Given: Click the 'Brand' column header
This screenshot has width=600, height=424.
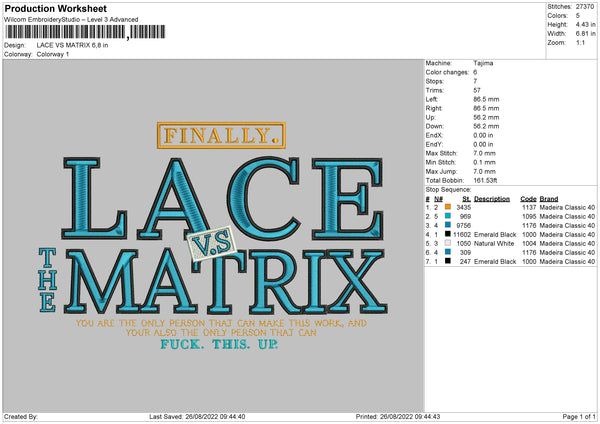Looking at the screenshot, I should [x=549, y=199].
